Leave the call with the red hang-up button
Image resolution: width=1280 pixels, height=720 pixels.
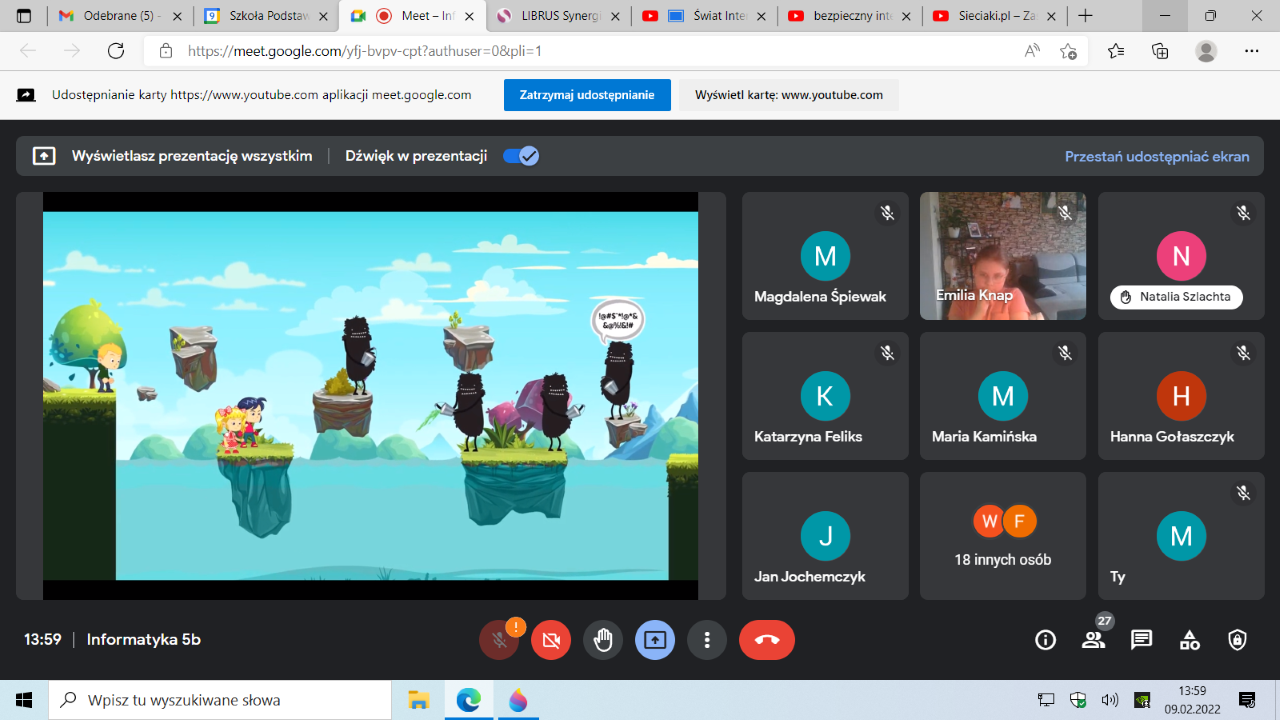pyautogui.click(x=767, y=640)
